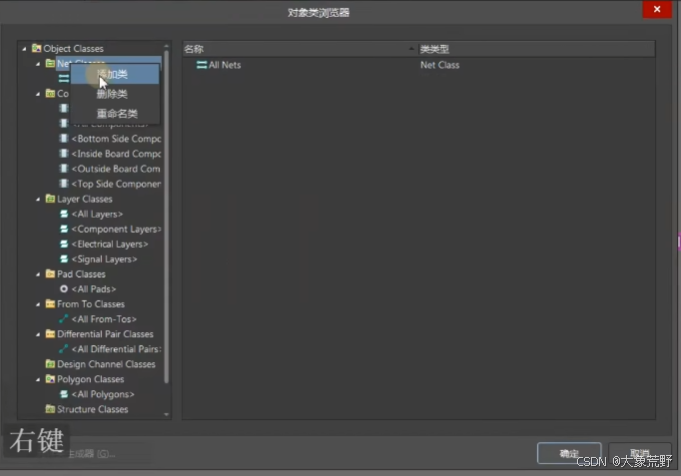The width and height of the screenshot is (681, 476).
Task: Select From To Classes in tree
Action: [x=91, y=304]
